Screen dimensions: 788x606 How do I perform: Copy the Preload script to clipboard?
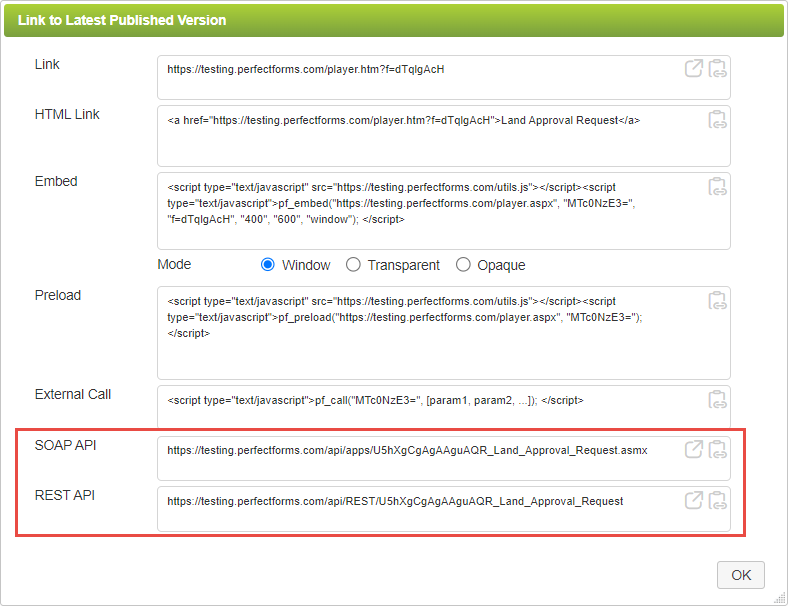coord(718,300)
